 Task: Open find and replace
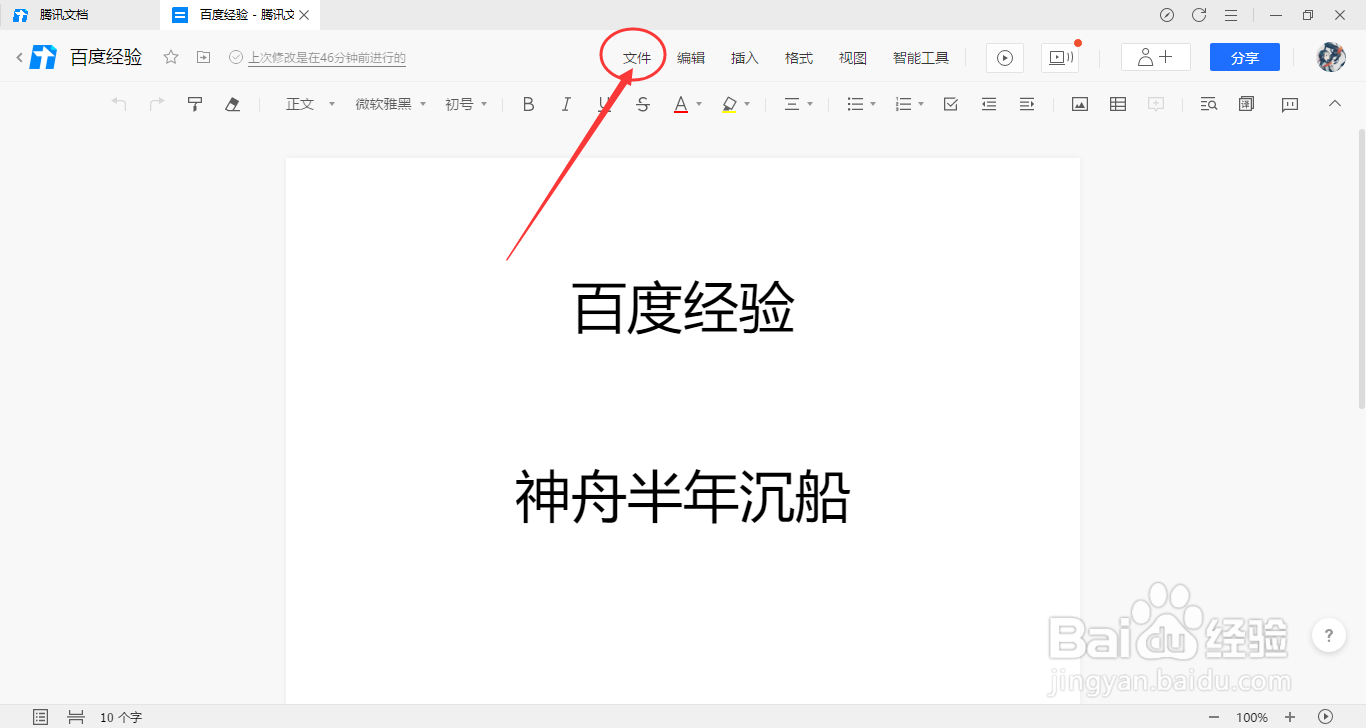pyautogui.click(x=1209, y=104)
